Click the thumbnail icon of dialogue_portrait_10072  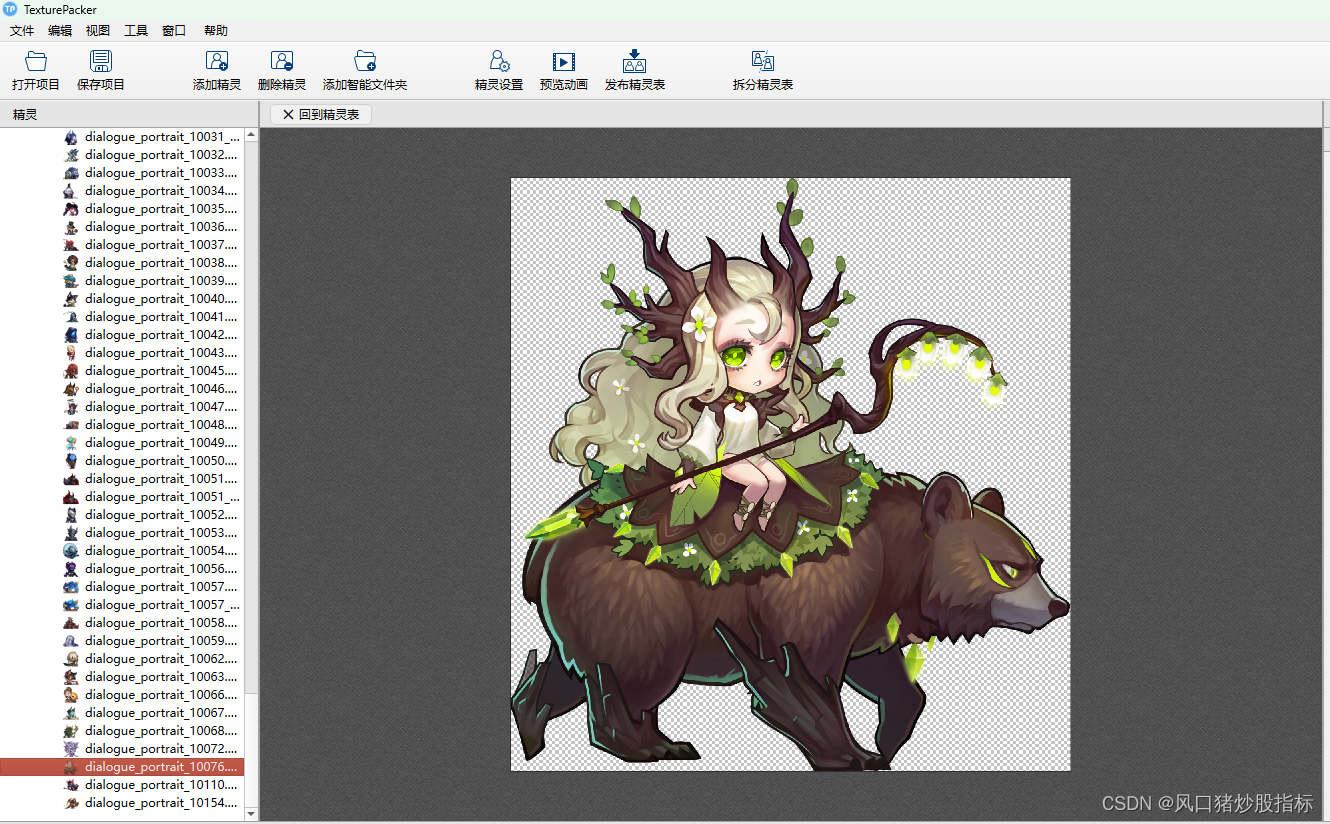71,749
